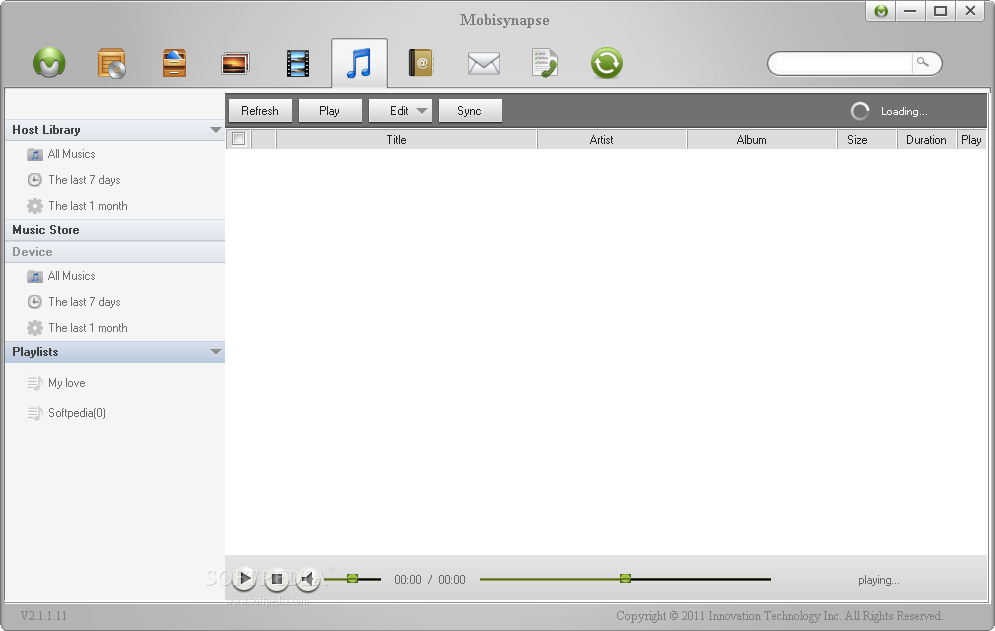995x631 pixels.
Task: Click the player play button
Action: pyautogui.click(x=244, y=579)
